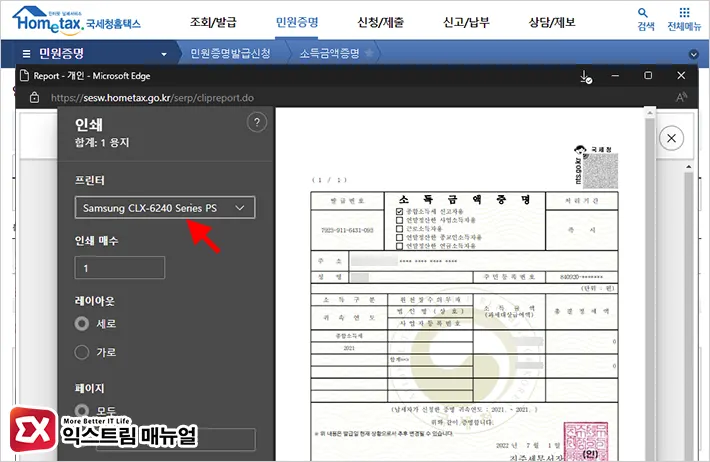Viewport: 710px width, 462px height.
Task: Expand the 민원증명 breadcrumb dropdown arrow
Action: (x=164, y=54)
